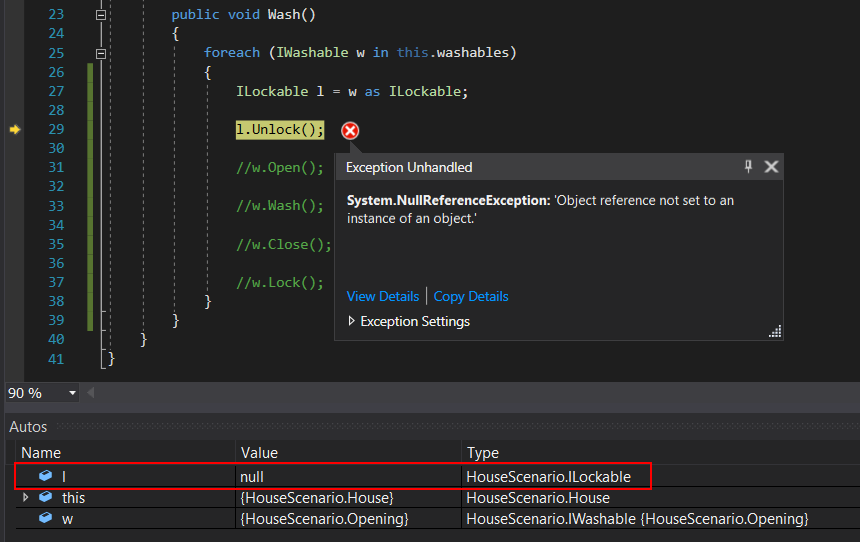
Task: Collapse the foreach block on line 25
Action: [101, 53]
